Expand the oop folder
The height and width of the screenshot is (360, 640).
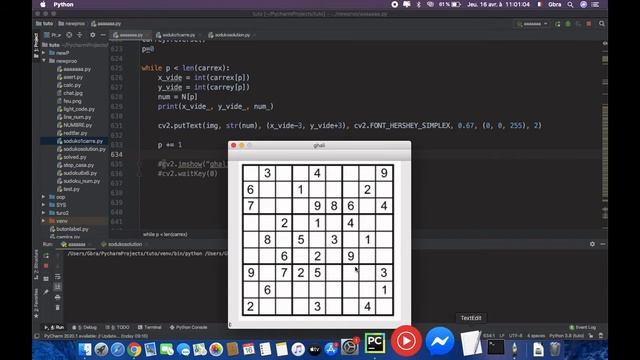pos(44,197)
